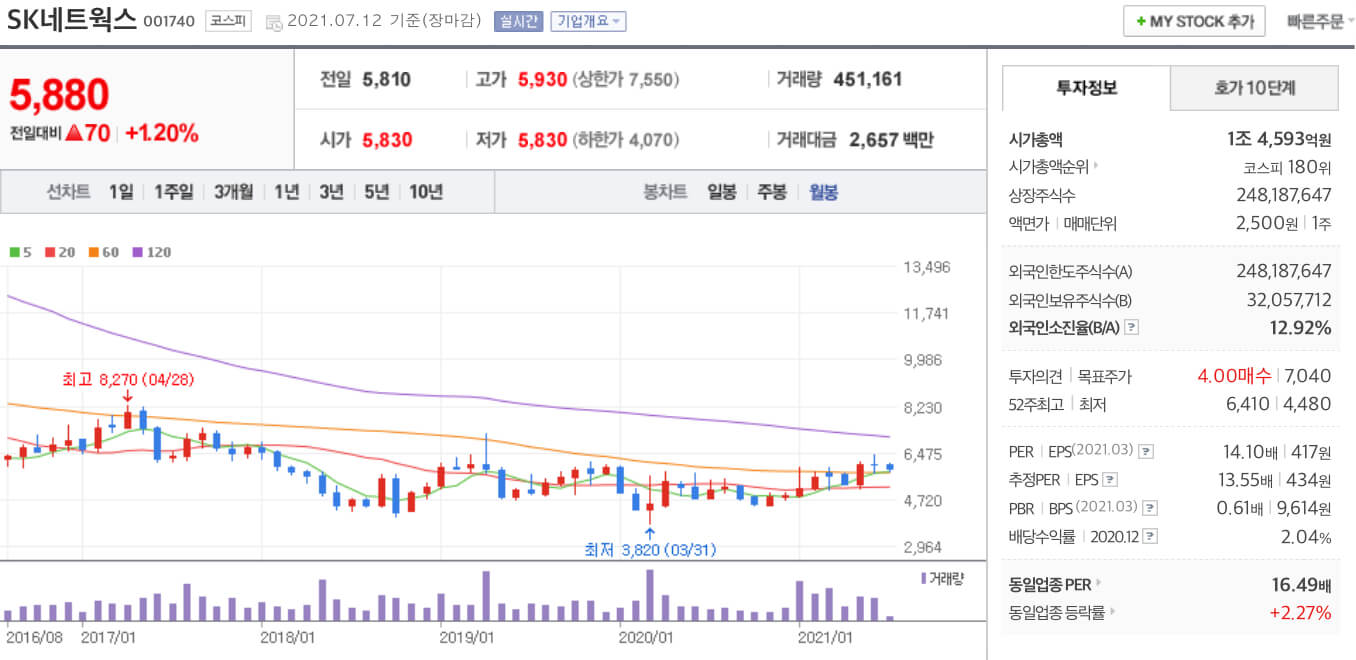Image resolution: width=1356 pixels, height=660 pixels.
Task: Click the 거래대금 value 2,657 백만
Action: point(891,140)
